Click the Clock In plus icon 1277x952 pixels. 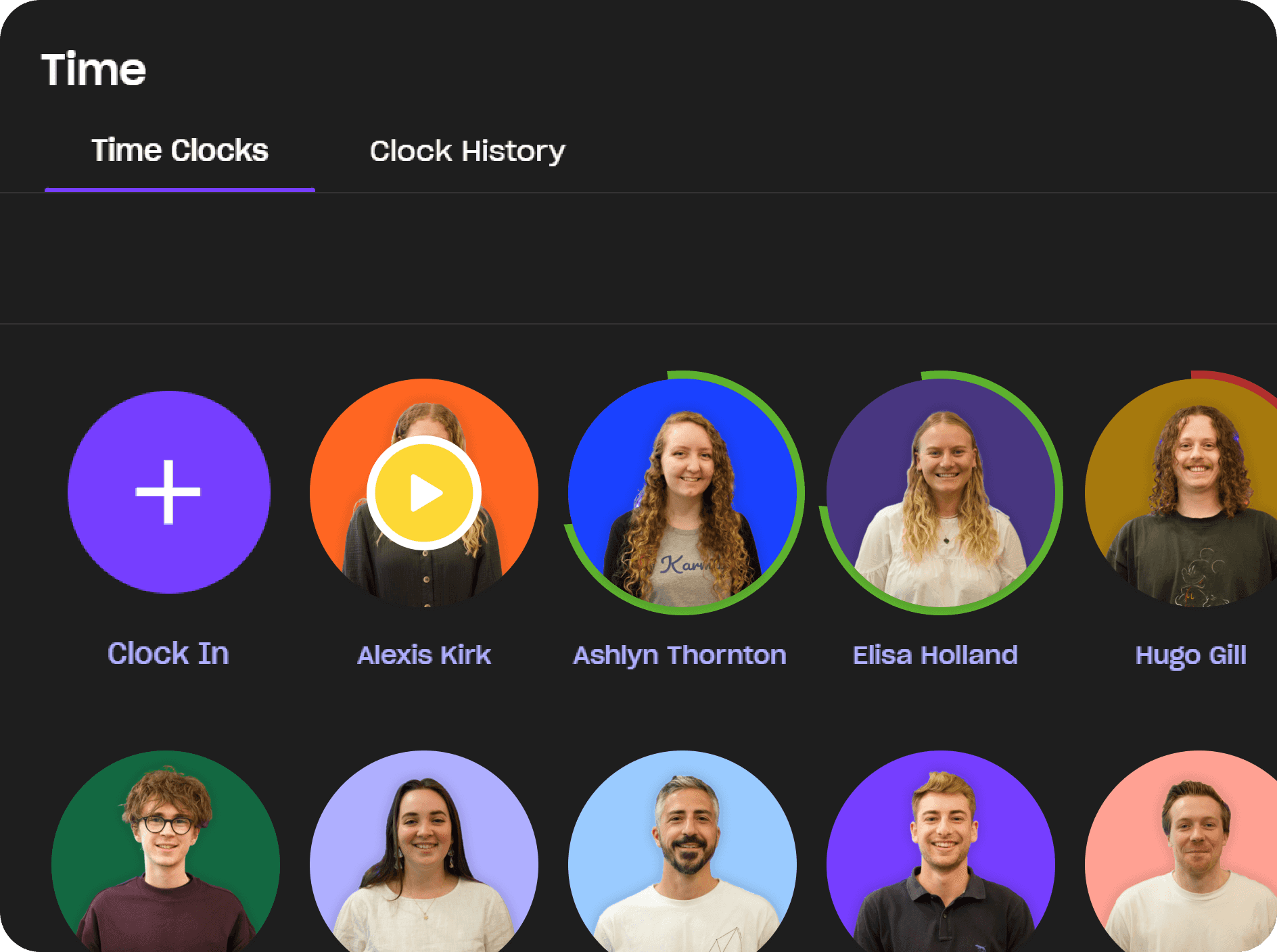pos(168,493)
